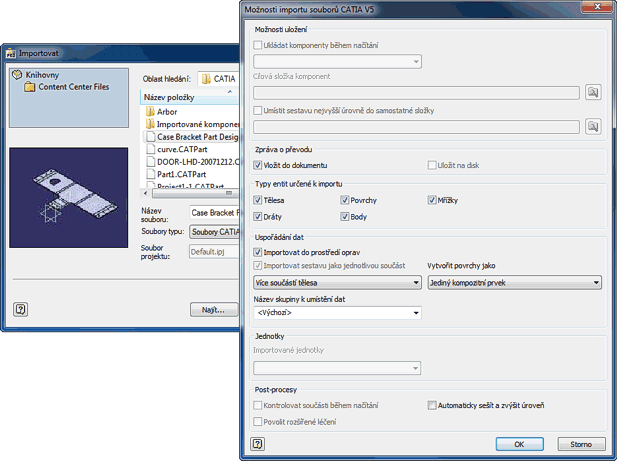The width and height of the screenshot is (617, 461).
Task: Open Název skupiny Výchozí dropdown
Action: 338,313
